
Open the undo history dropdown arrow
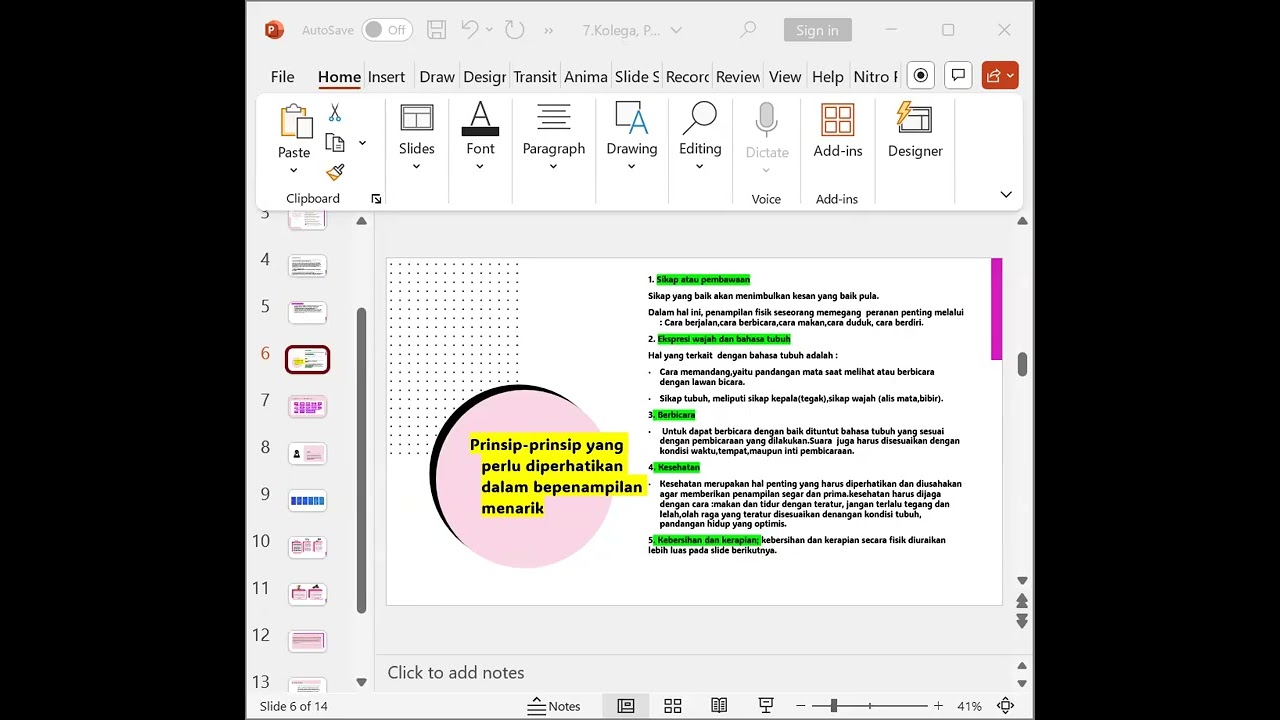(x=489, y=30)
